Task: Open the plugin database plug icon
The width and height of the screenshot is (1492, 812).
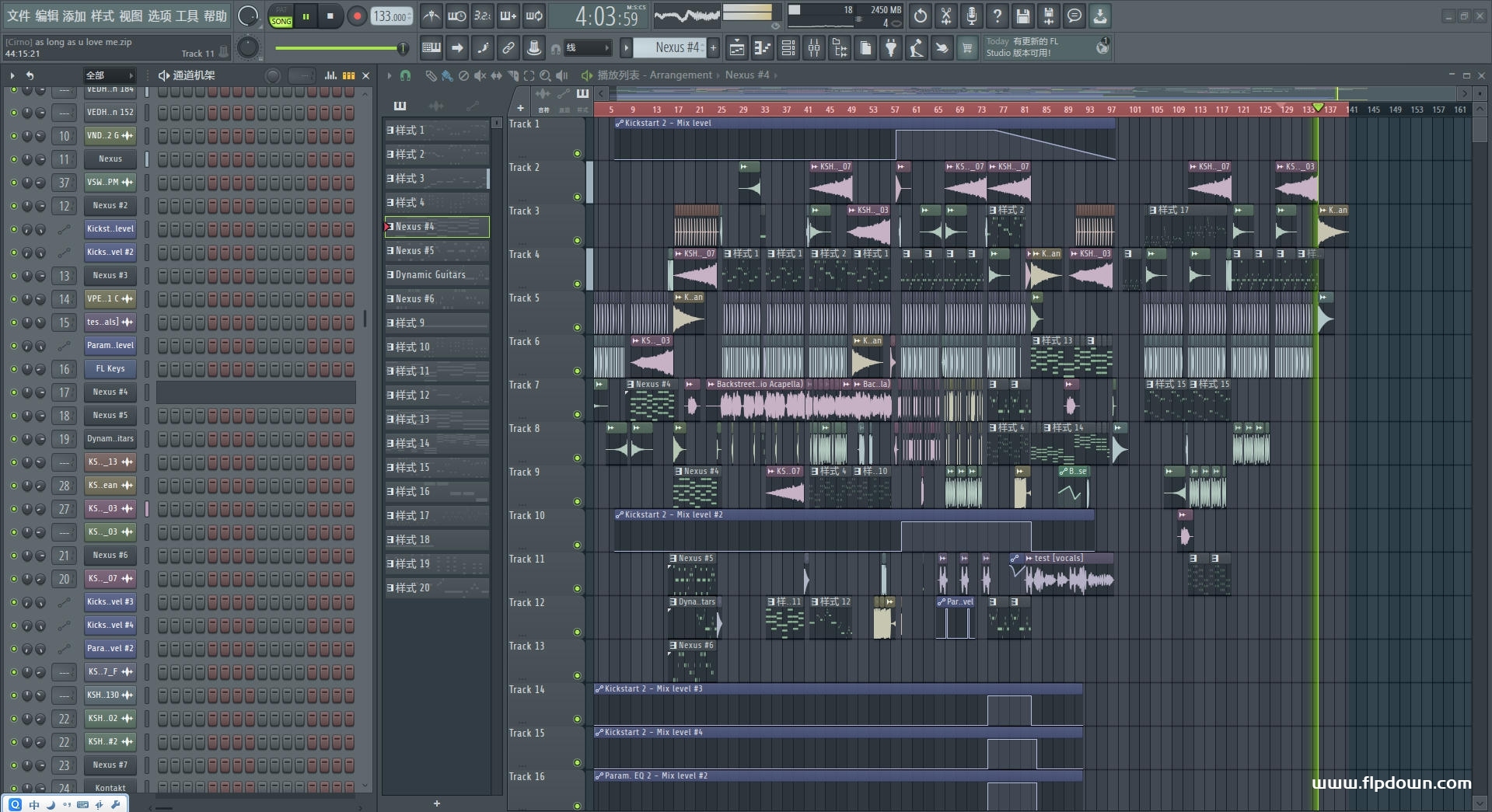Action: [891, 49]
